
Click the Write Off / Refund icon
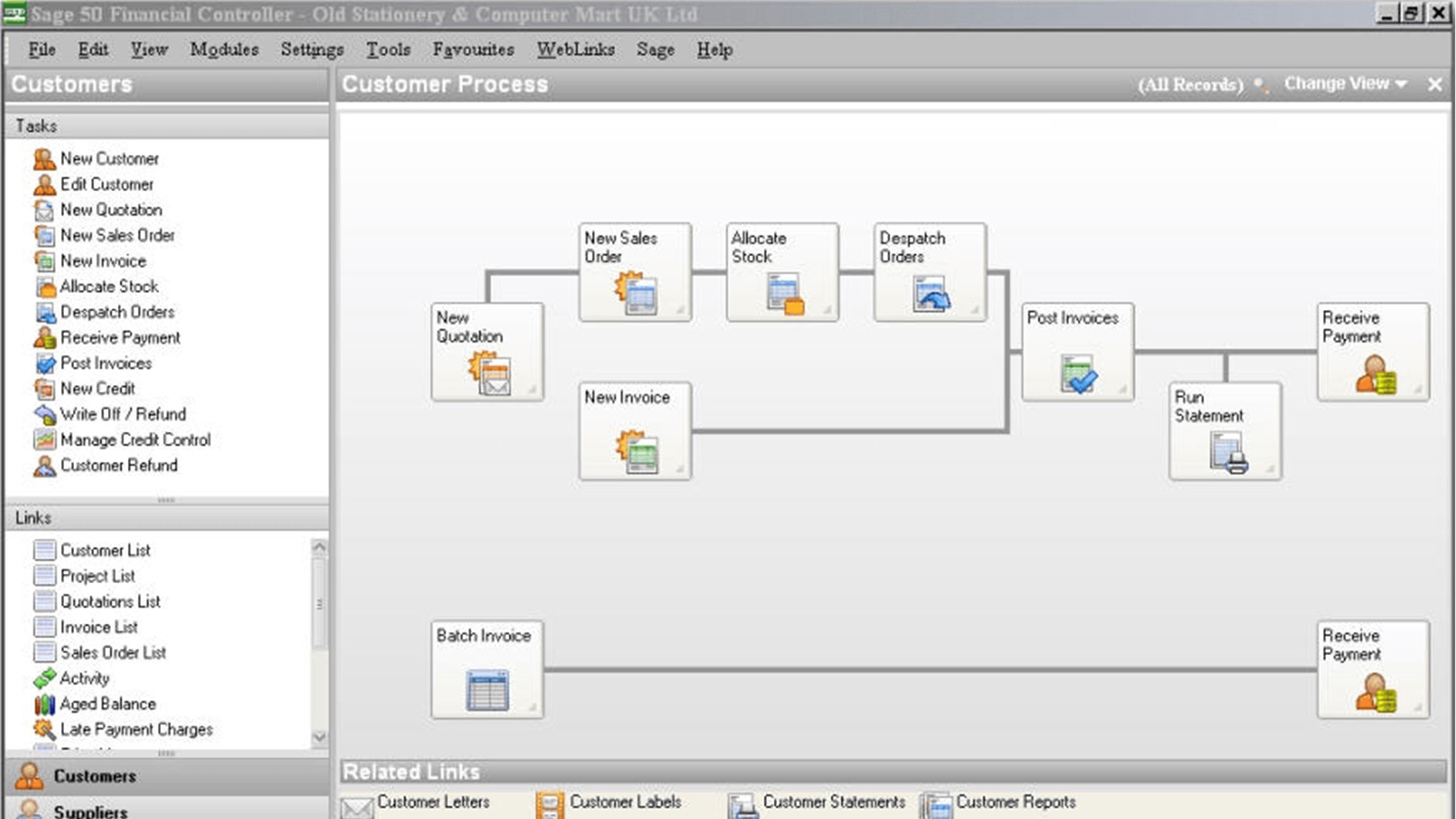[x=44, y=415]
